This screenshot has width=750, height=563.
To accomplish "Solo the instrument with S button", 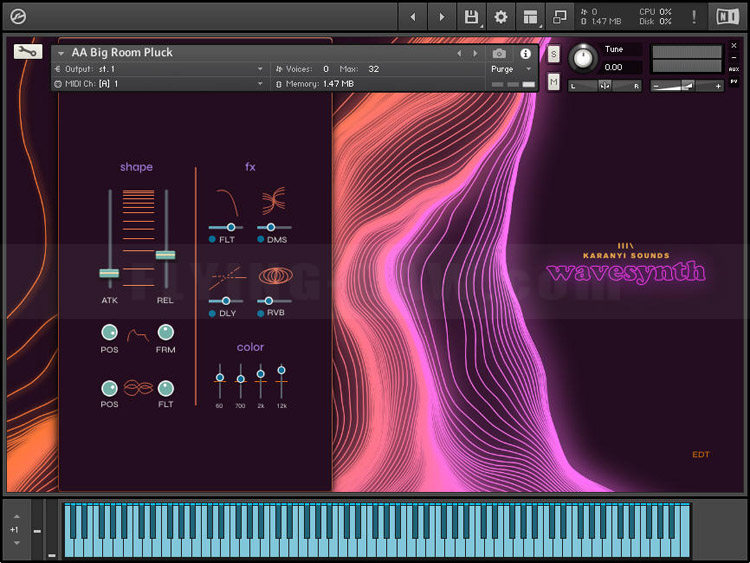I will pos(554,53).
